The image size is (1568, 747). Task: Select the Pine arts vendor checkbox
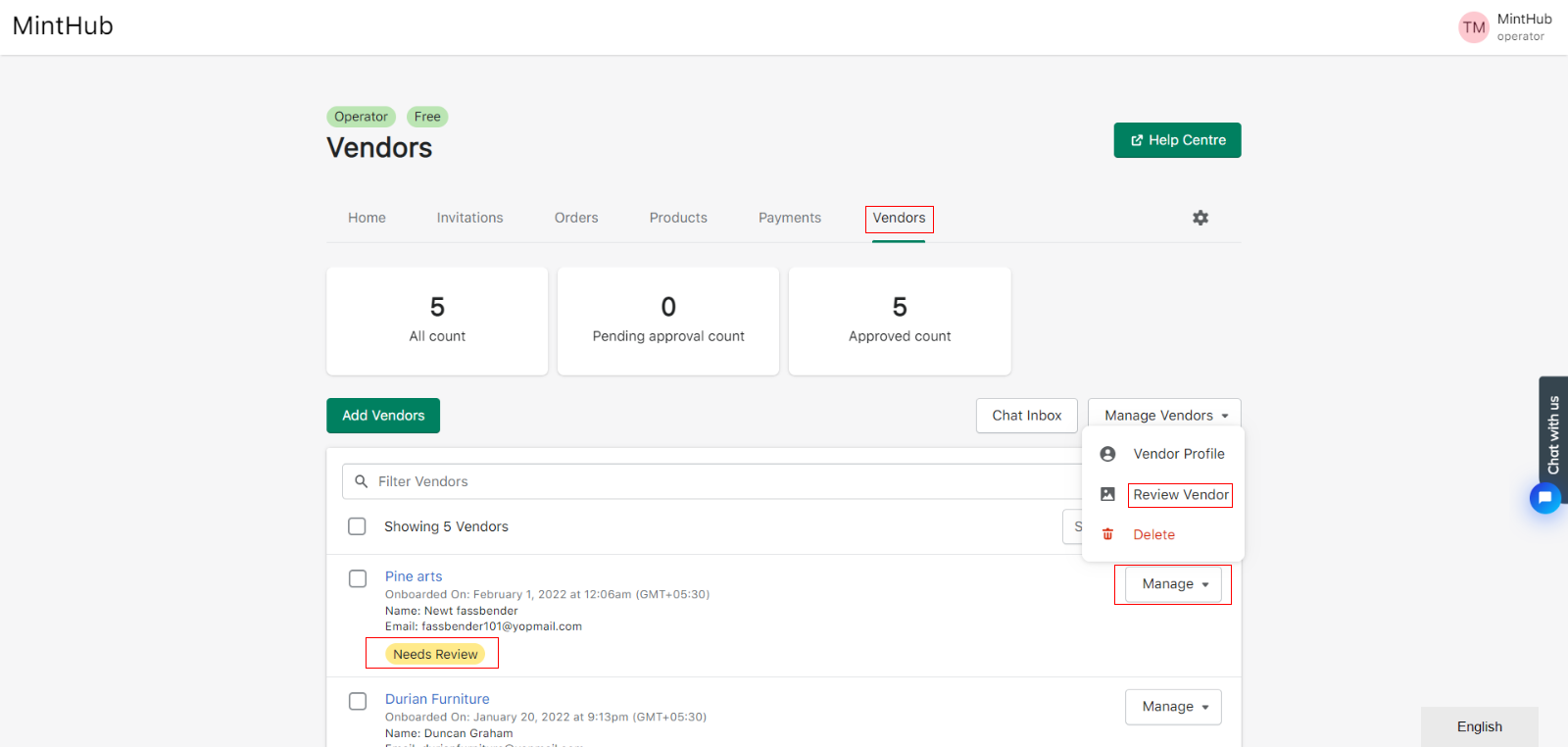click(358, 578)
